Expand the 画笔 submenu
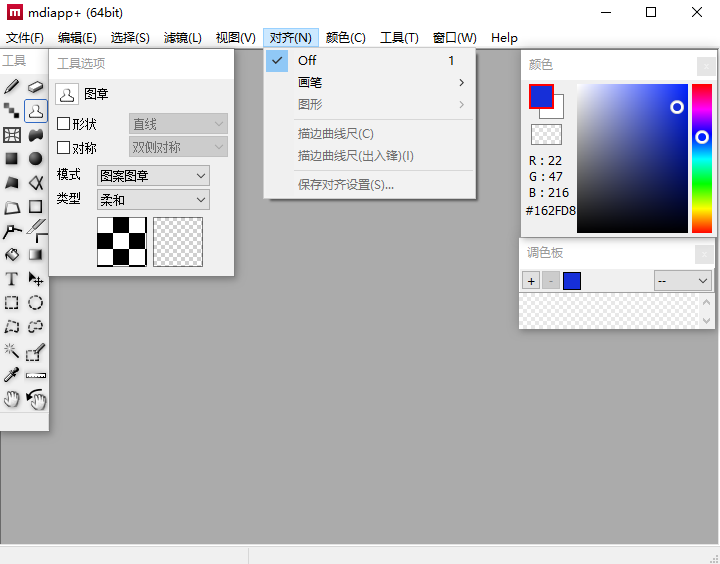Image resolution: width=720 pixels, height=564 pixels. 370,83
